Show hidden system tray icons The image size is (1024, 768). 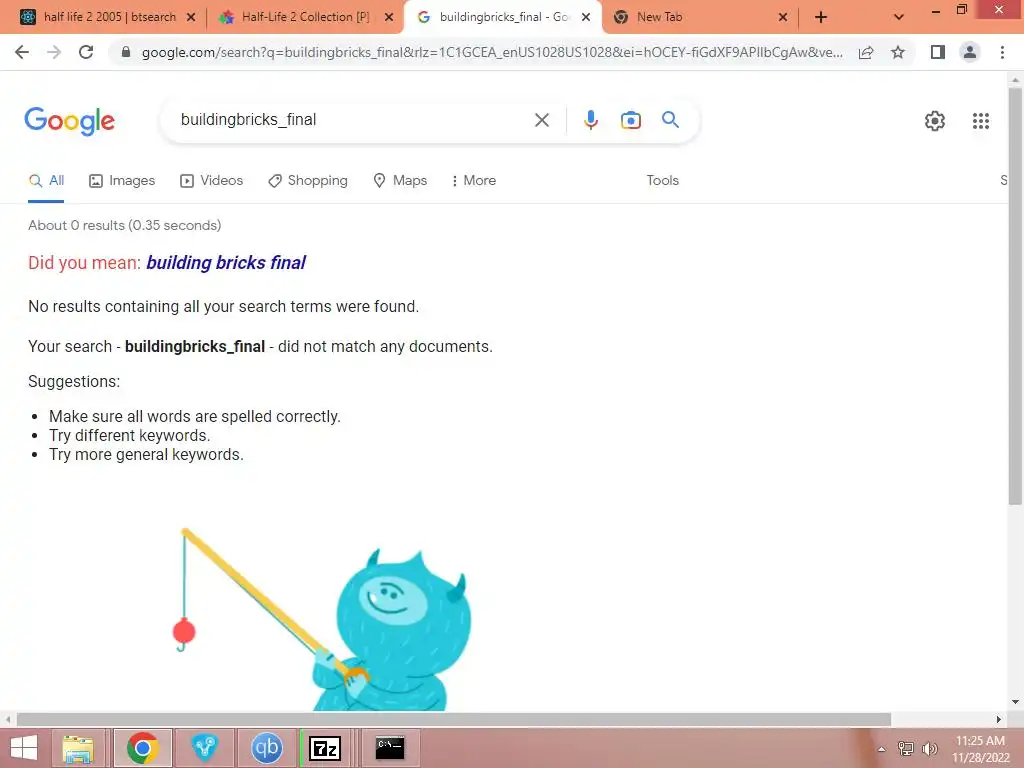882,749
